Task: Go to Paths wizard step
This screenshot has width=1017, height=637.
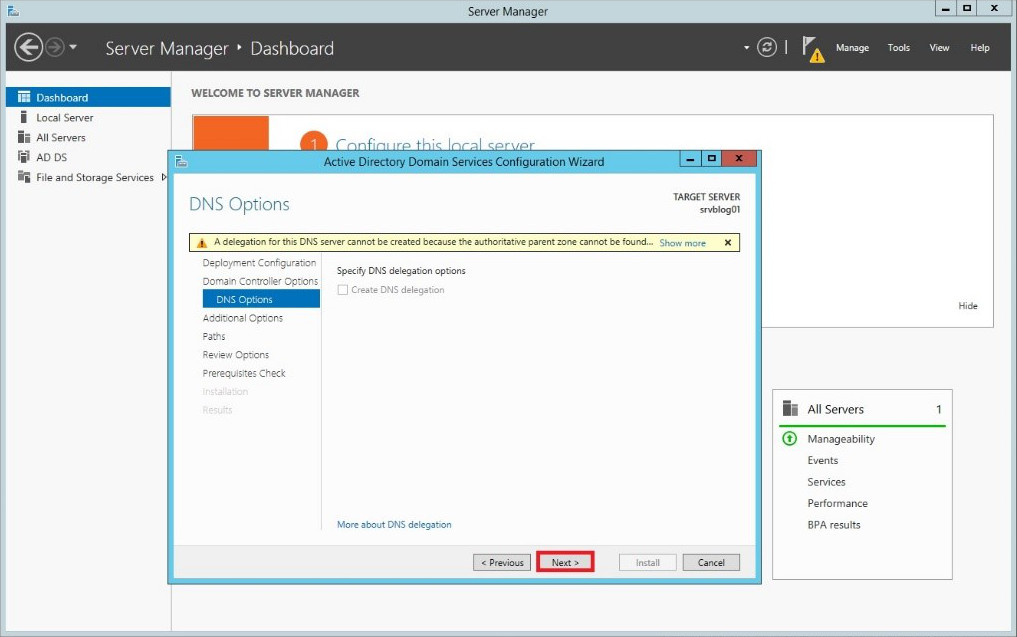Action: click(214, 336)
